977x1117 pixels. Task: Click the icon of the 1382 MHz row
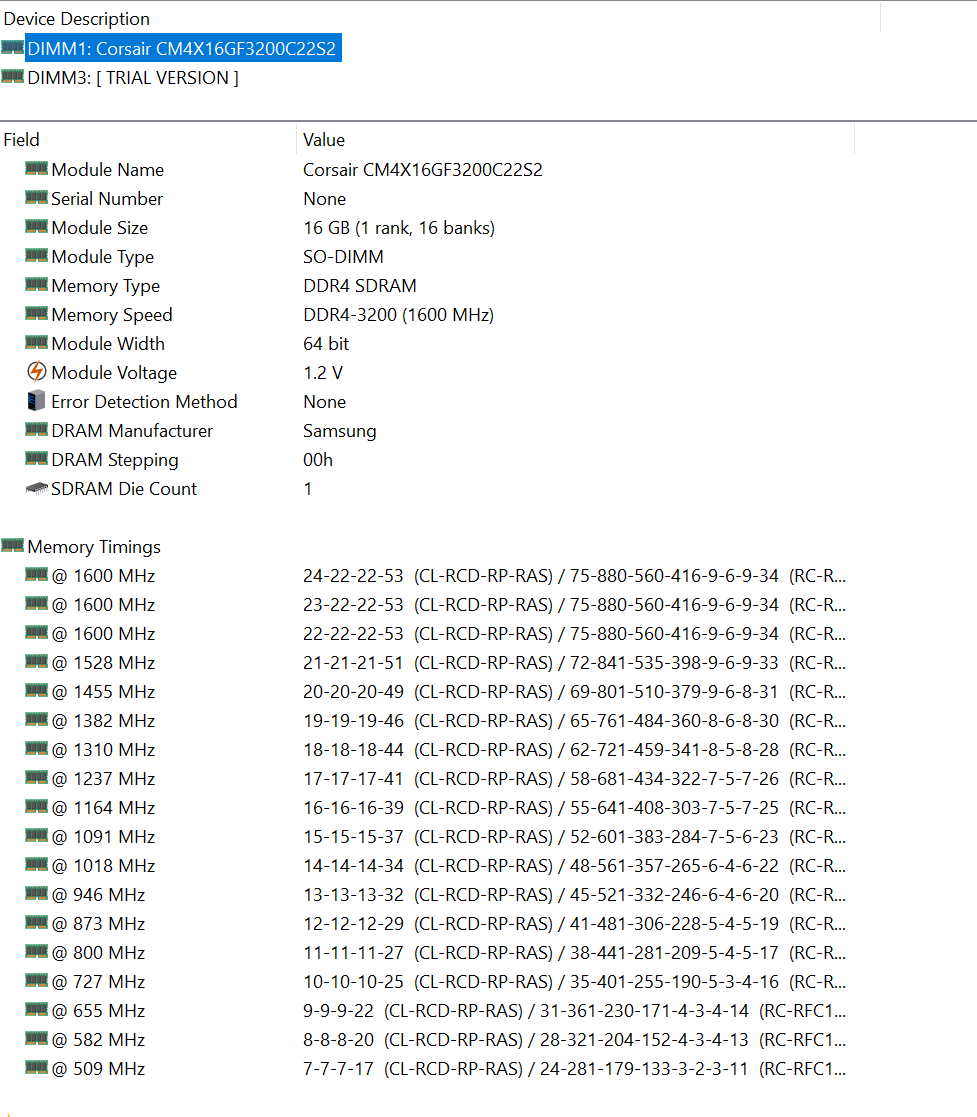pos(36,719)
